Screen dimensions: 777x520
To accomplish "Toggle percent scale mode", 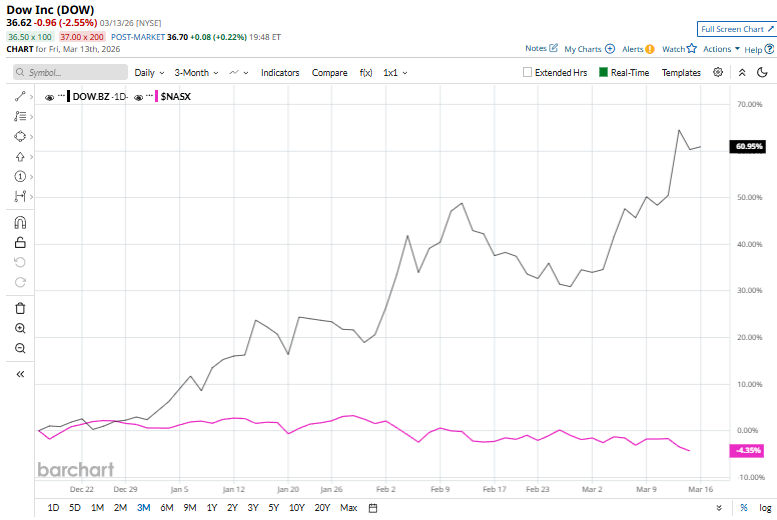I will pyautogui.click(x=743, y=508).
